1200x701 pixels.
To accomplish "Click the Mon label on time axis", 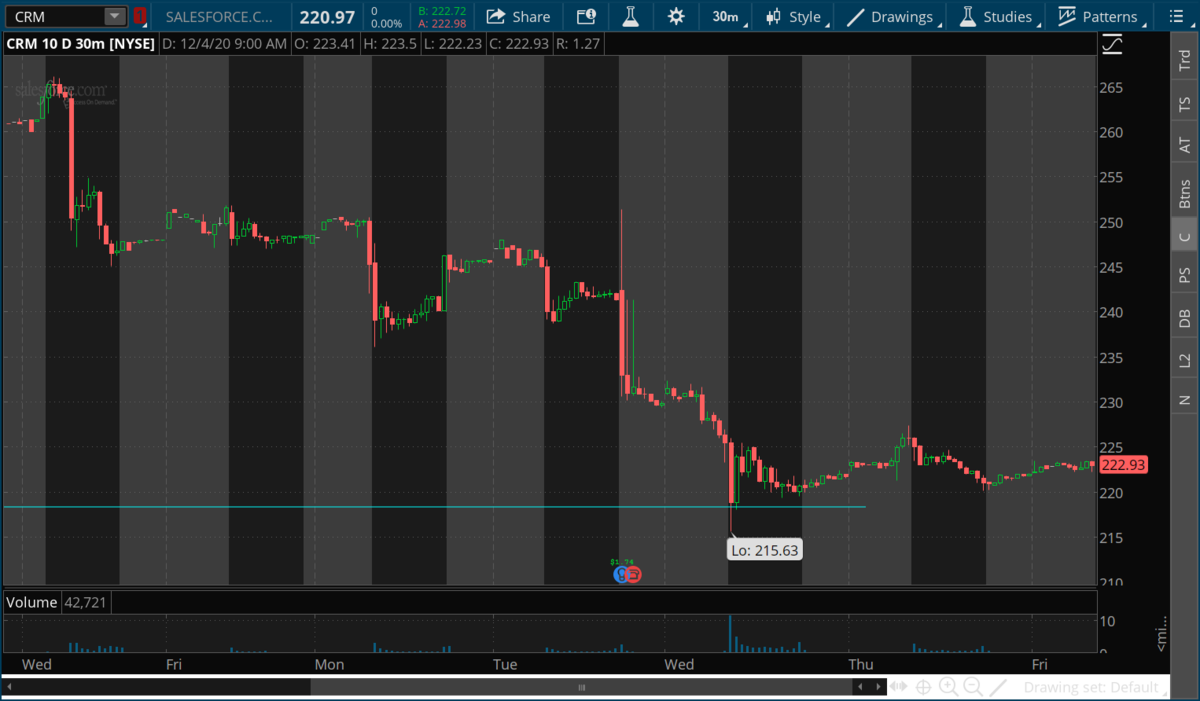I will (x=329, y=664).
